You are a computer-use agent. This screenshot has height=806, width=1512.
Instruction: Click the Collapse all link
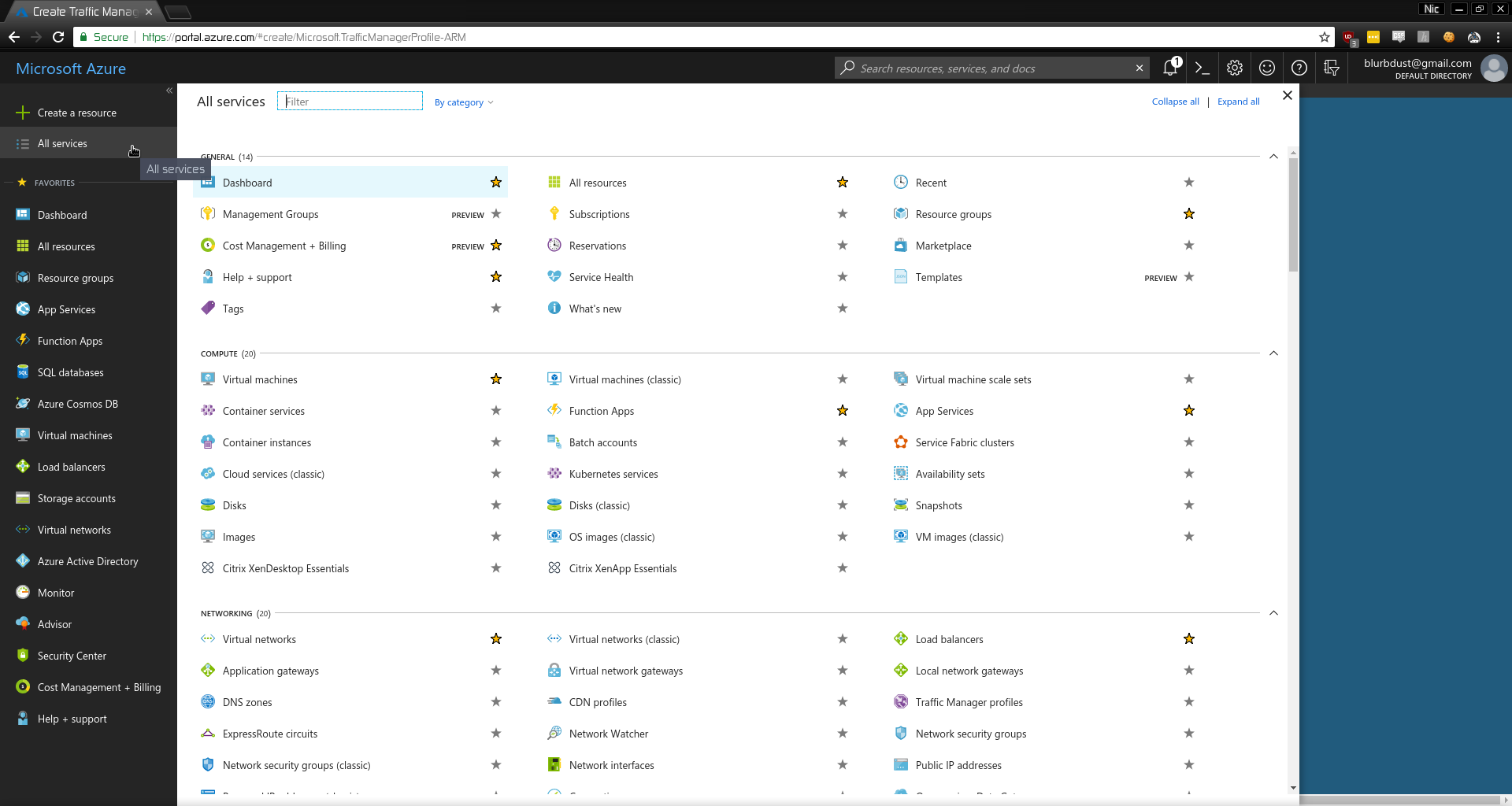(1175, 102)
